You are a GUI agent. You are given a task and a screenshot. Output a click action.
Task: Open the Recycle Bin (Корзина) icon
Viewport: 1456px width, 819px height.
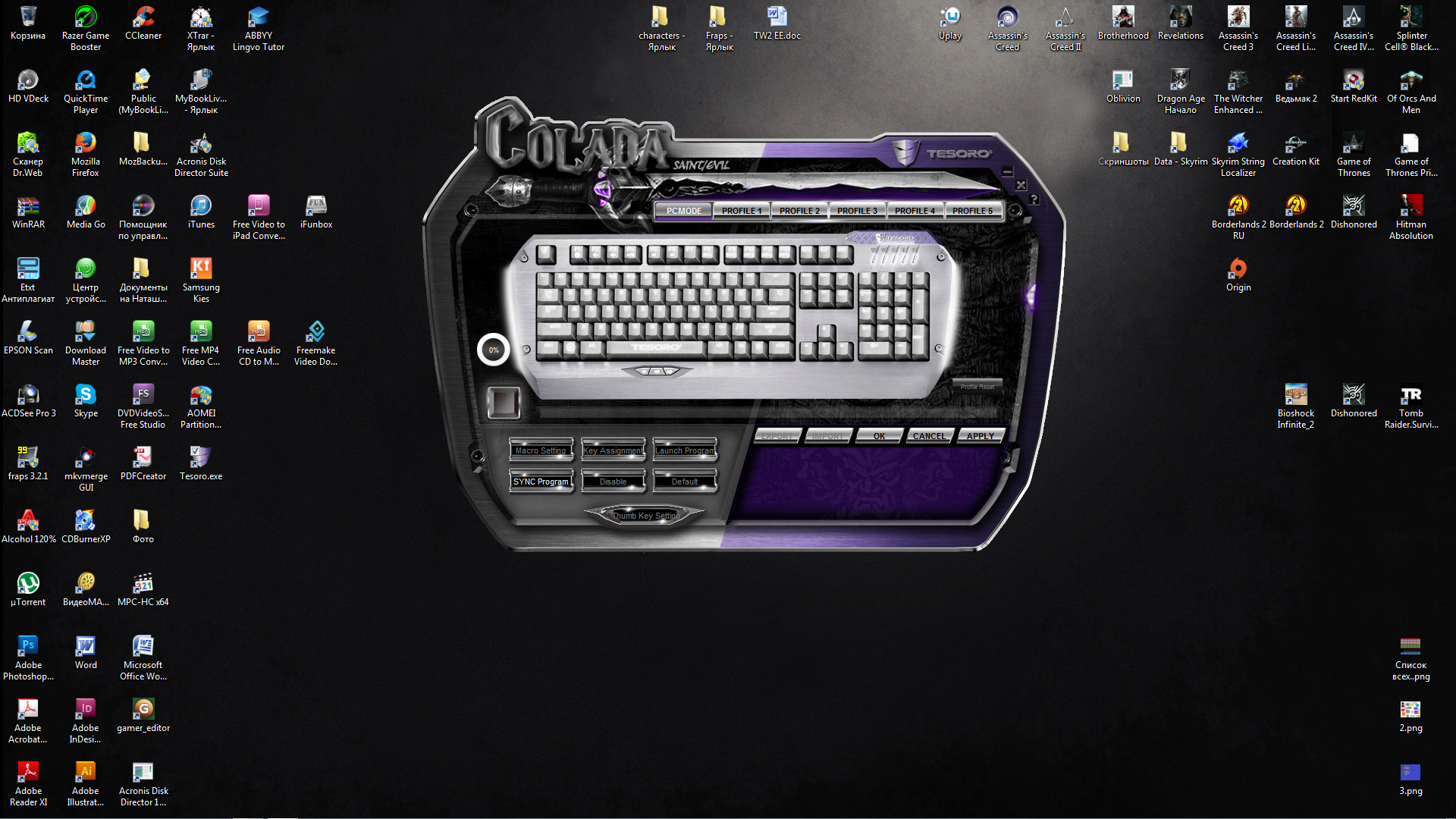click(x=28, y=24)
